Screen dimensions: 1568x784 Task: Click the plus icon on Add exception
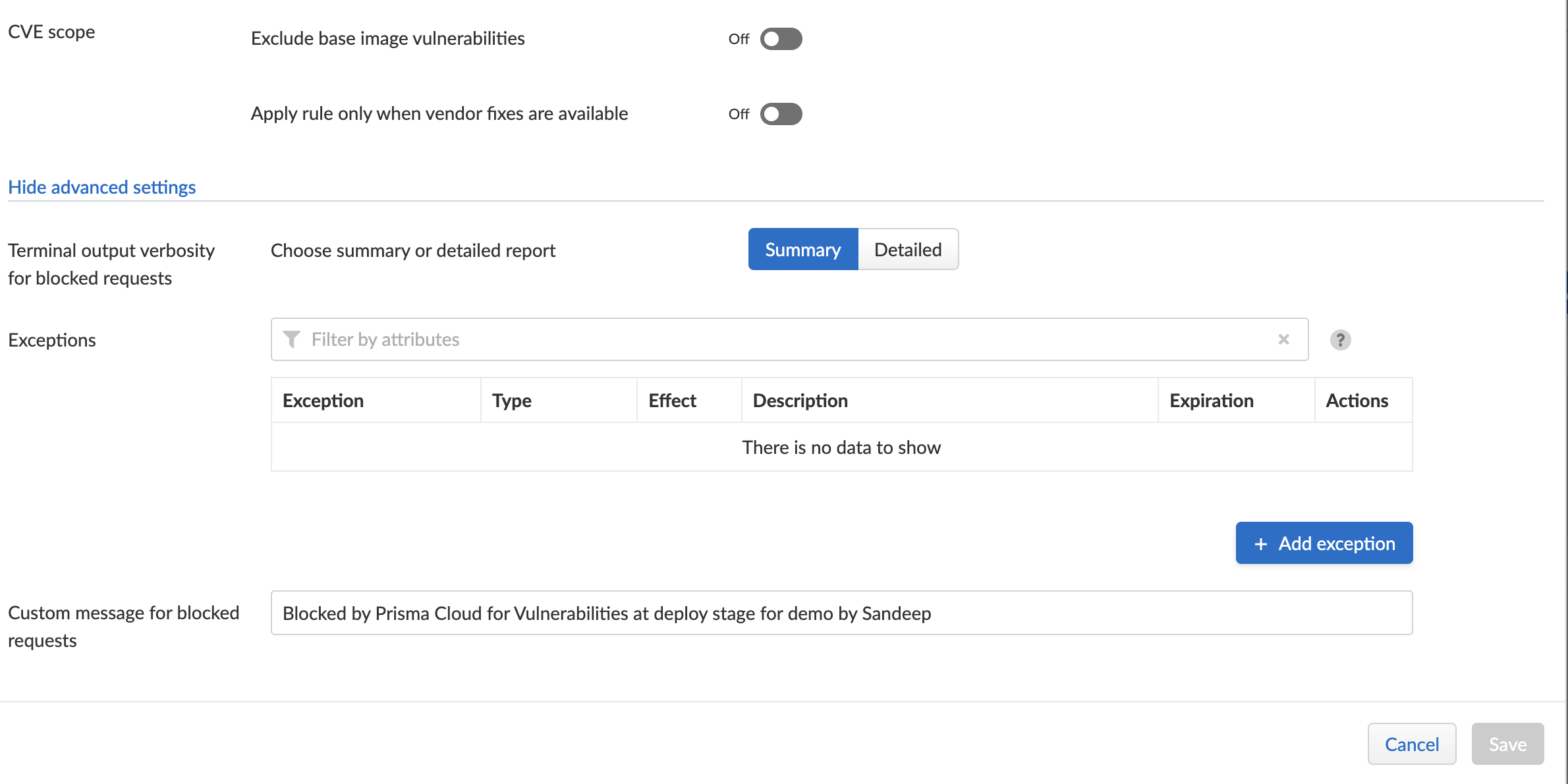[1260, 544]
